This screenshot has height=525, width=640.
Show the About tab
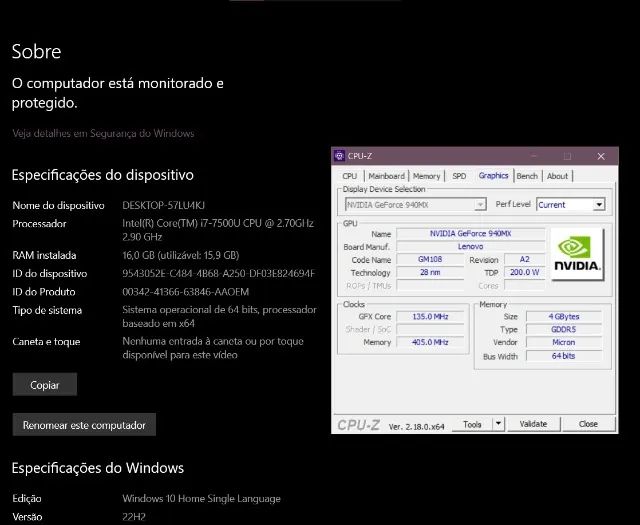(557, 176)
